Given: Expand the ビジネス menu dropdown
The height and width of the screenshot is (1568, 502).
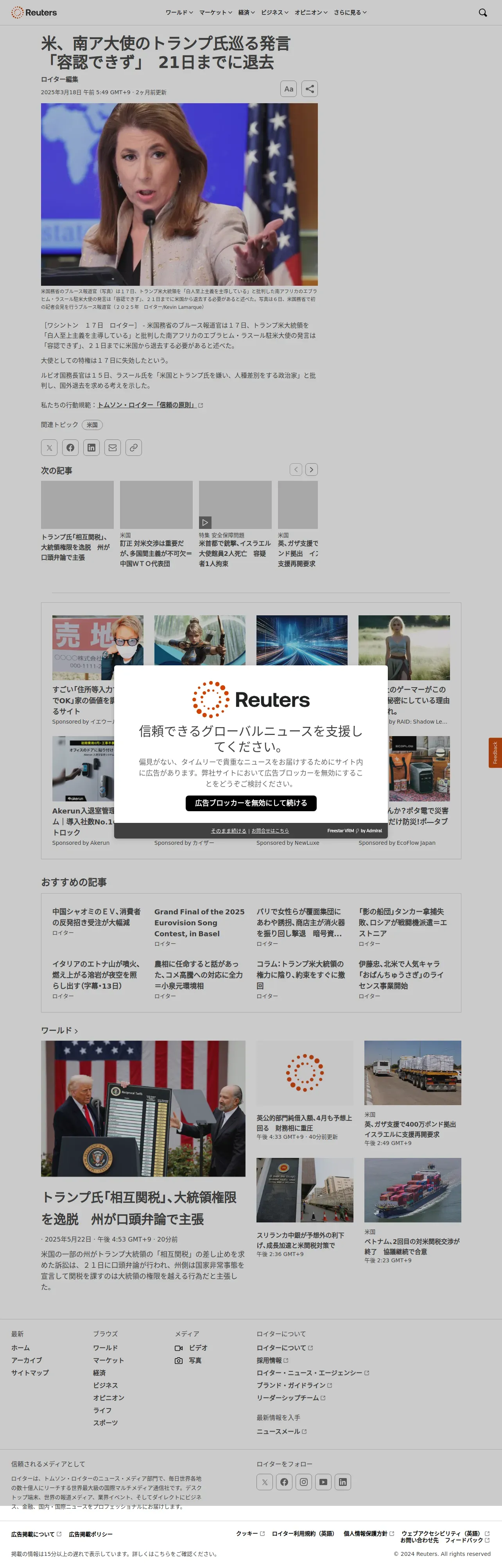Looking at the screenshot, I should 274,12.
